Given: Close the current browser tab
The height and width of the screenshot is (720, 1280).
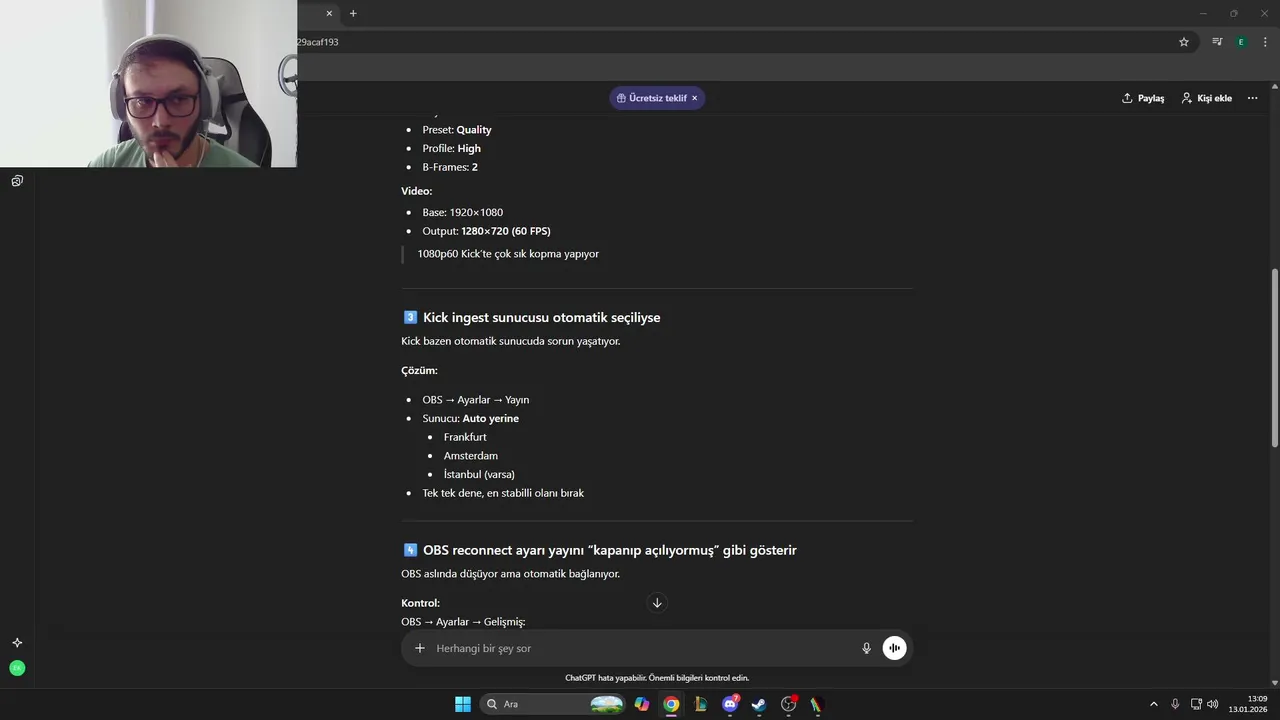Looking at the screenshot, I should (x=329, y=13).
